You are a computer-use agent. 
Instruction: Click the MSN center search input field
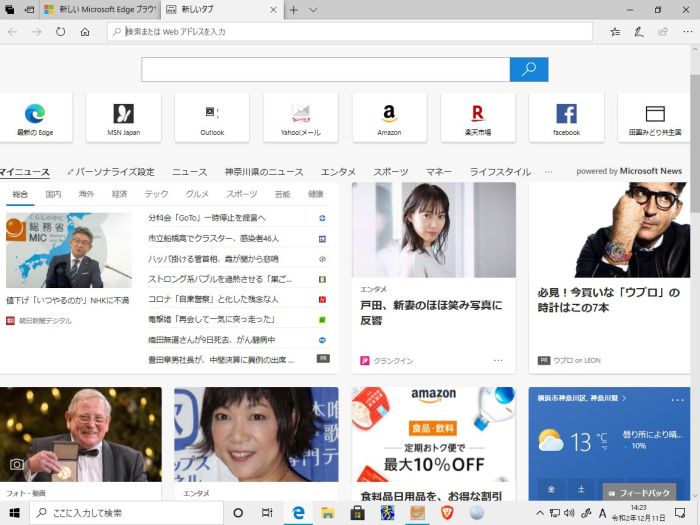[x=325, y=69]
